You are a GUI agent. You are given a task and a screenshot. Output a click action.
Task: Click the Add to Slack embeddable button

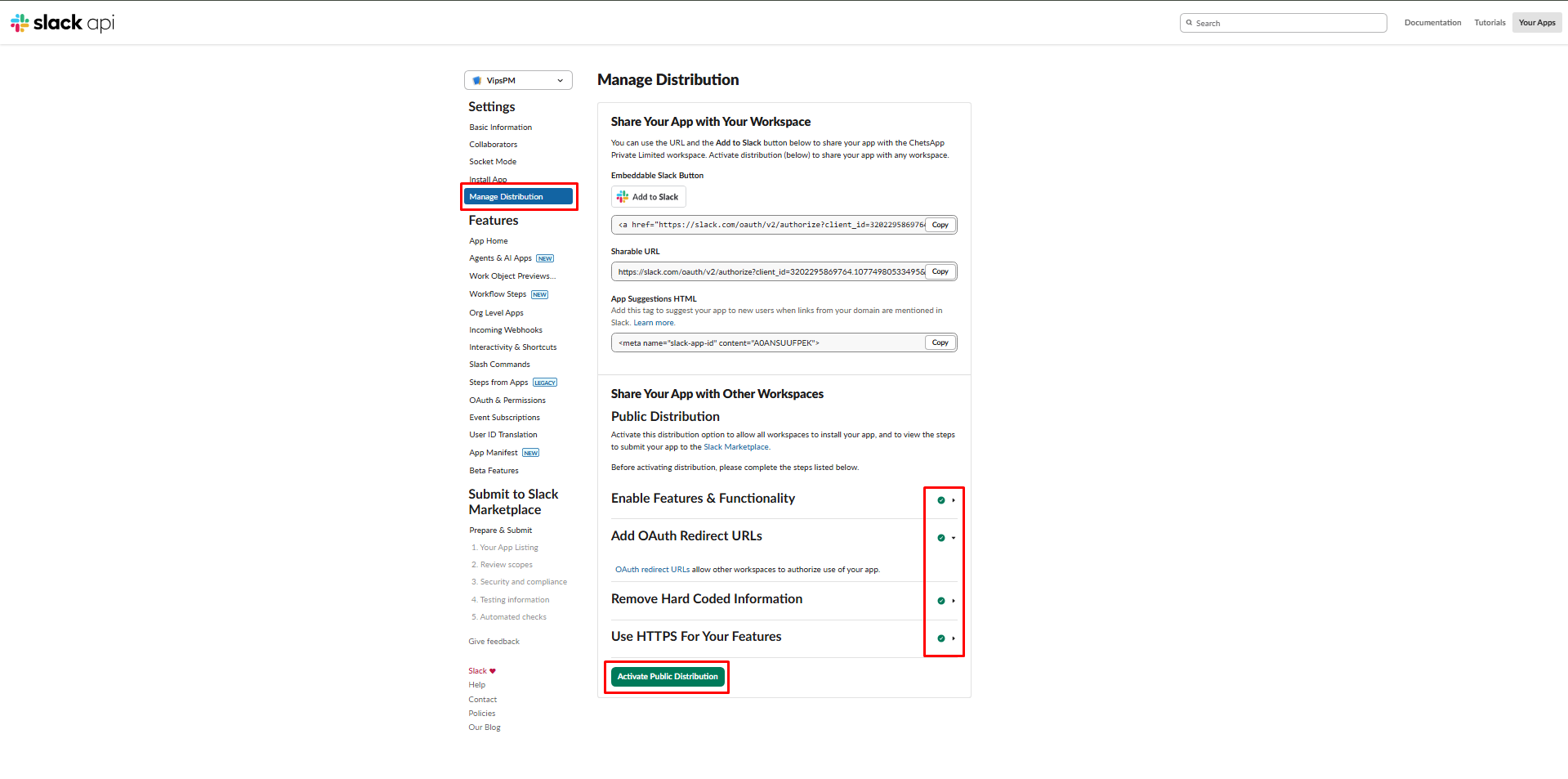pyautogui.click(x=648, y=197)
